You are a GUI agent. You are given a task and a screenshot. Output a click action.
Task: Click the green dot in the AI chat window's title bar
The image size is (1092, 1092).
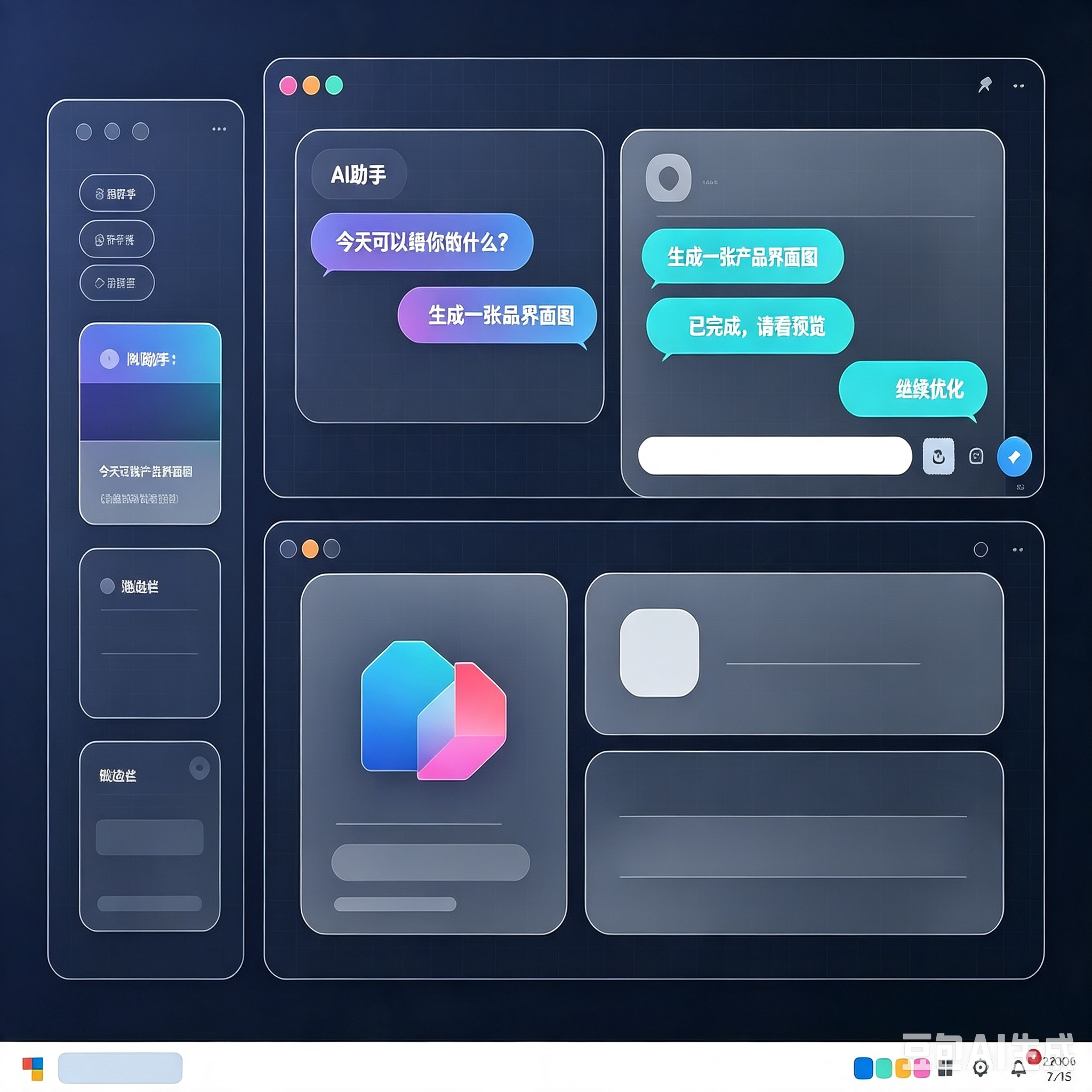(334, 85)
